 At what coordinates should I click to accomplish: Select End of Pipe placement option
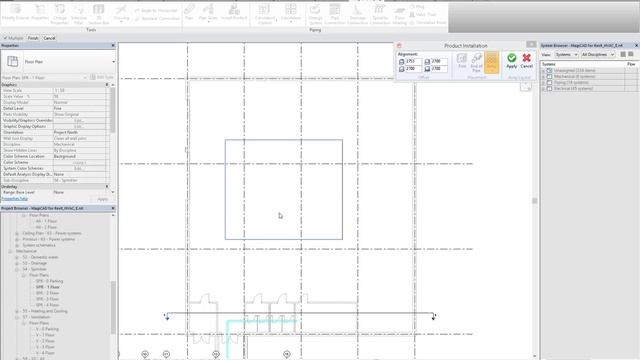point(476,62)
